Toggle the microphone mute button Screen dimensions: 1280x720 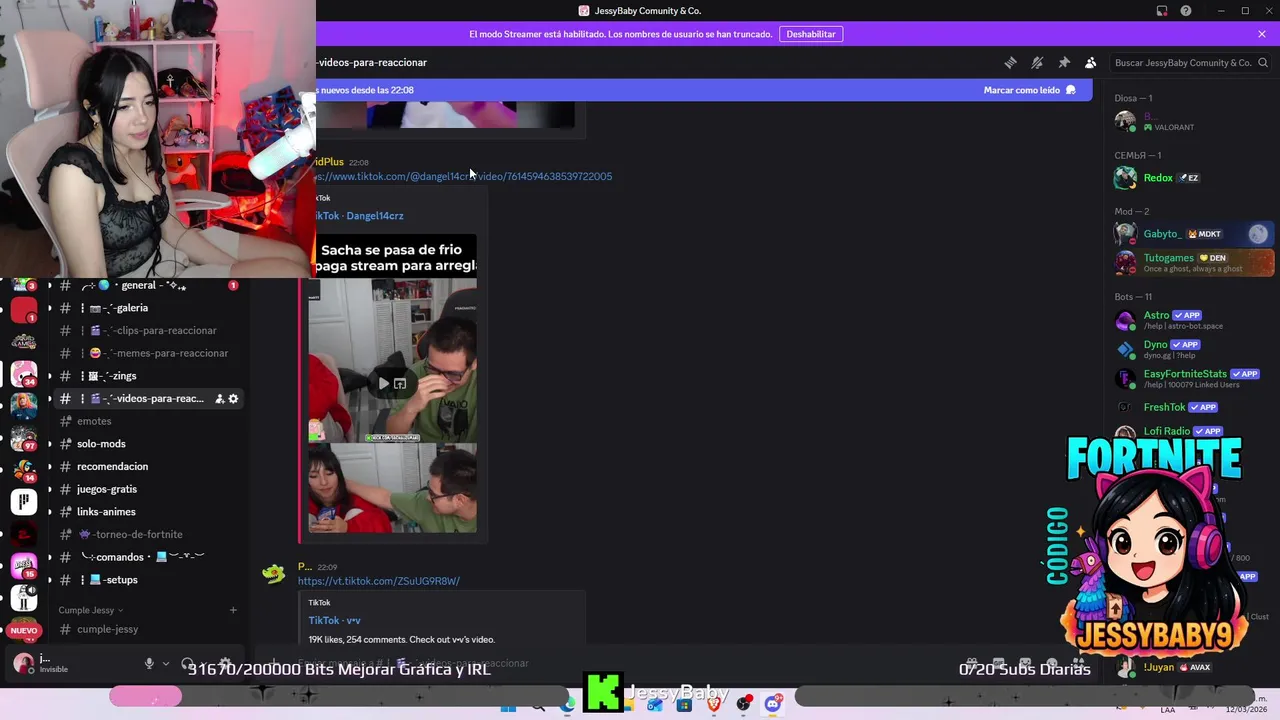tap(149, 663)
